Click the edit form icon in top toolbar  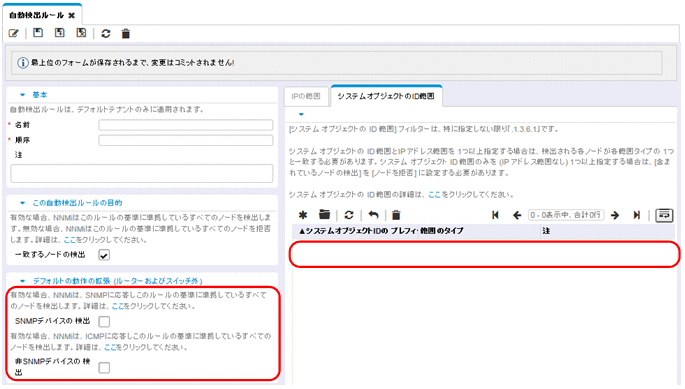click(x=14, y=33)
